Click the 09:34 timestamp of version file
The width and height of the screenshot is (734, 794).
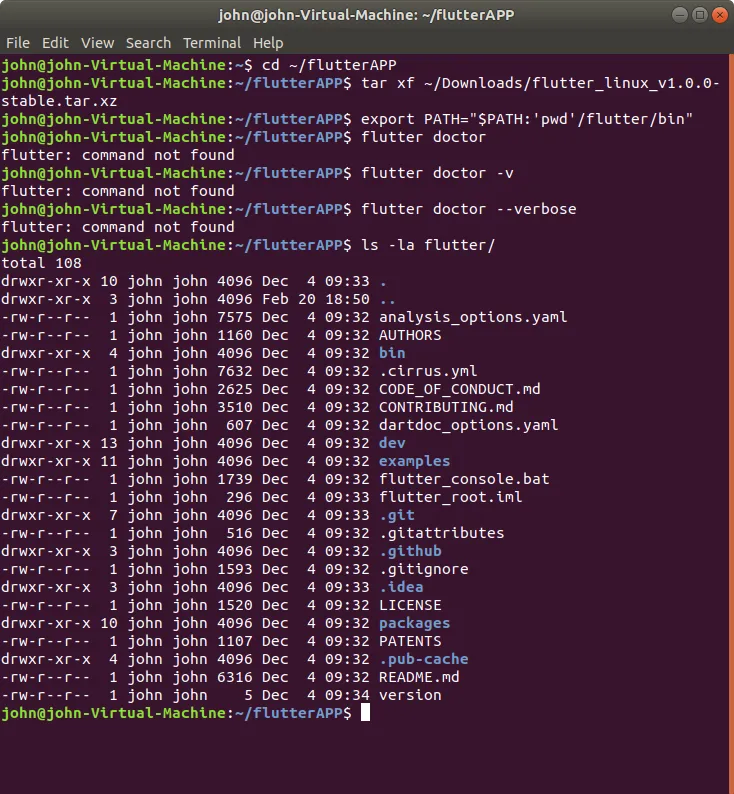(x=347, y=695)
